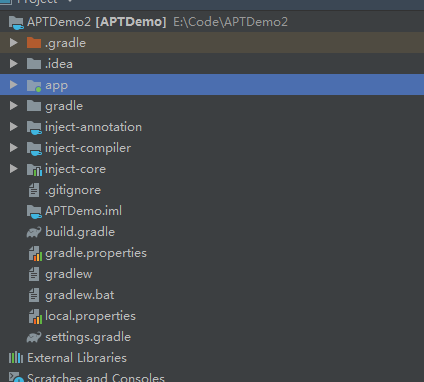Expand the inject-compiler module arrow
424x382 pixels.
tap(14, 148)
